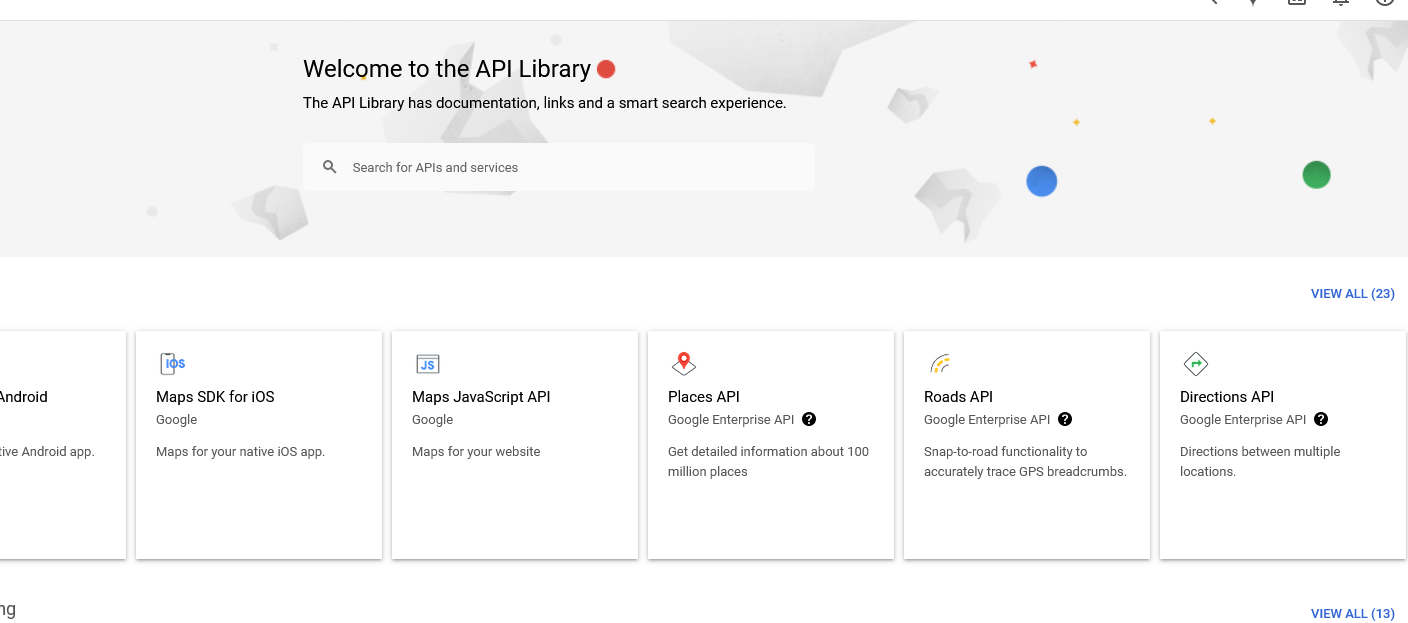The height and width of the screenshot is (623, 1408).
Task: Click the magnifier icon in the search box
Action: [329, 167]
